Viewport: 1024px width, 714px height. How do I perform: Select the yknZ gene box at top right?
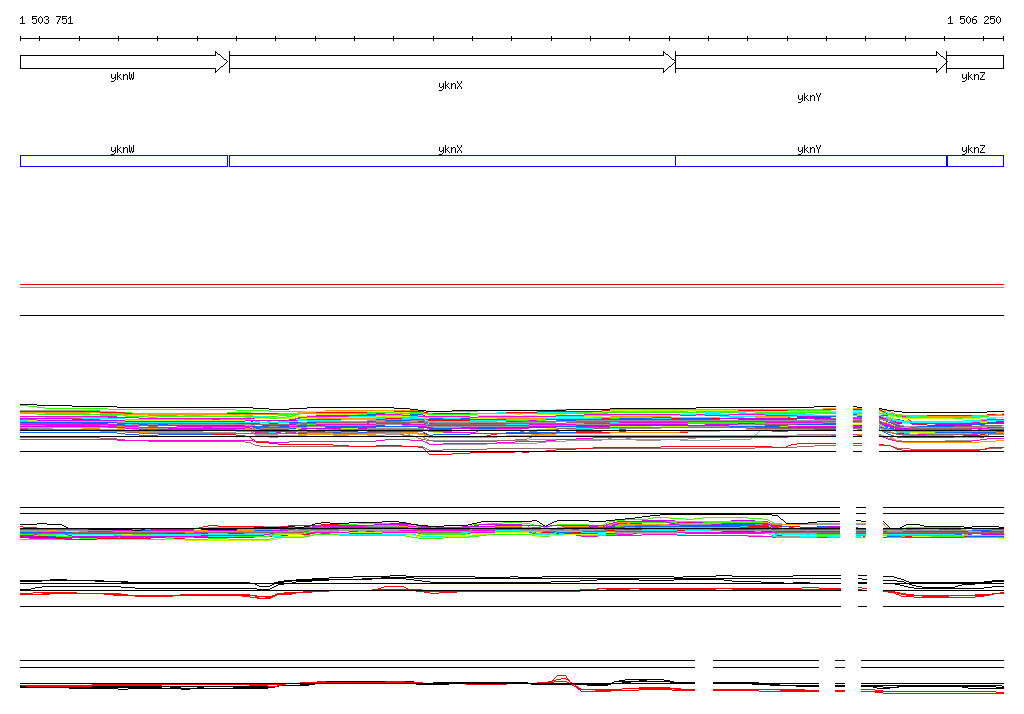pos(975,62)
